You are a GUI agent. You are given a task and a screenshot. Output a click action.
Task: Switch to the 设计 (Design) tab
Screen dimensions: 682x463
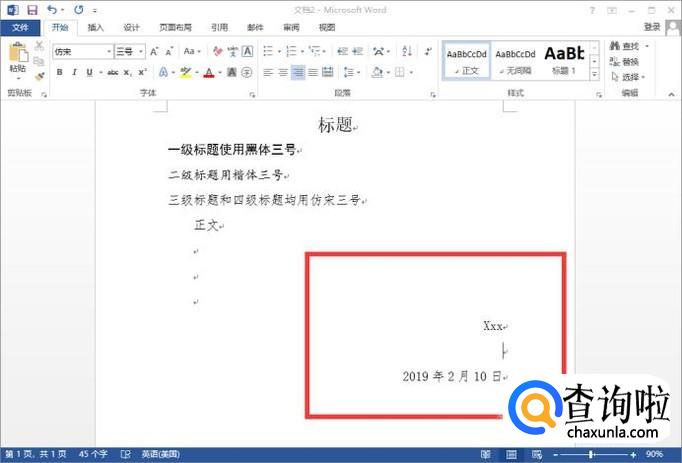coord(131,27)
